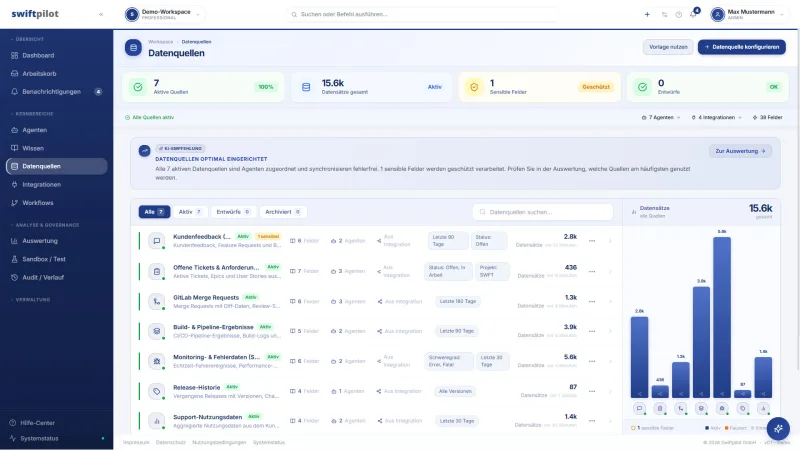Open three-dot menu for Monitoring- & Fehlerdaten
The image size is (800, 450).
pyautogui.click(x=592, y=361)
